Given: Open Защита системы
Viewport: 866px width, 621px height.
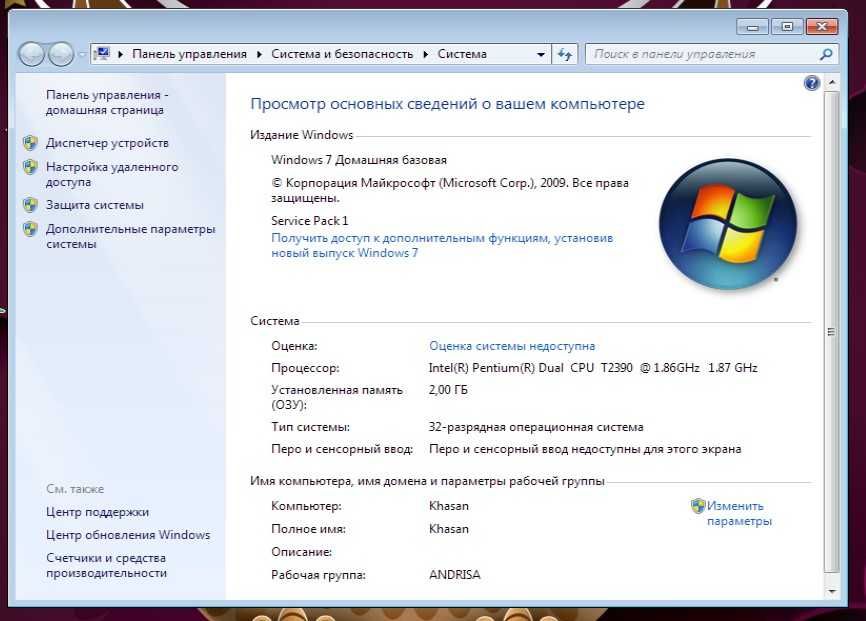Looking at the screenshot, I should (94, 205).
